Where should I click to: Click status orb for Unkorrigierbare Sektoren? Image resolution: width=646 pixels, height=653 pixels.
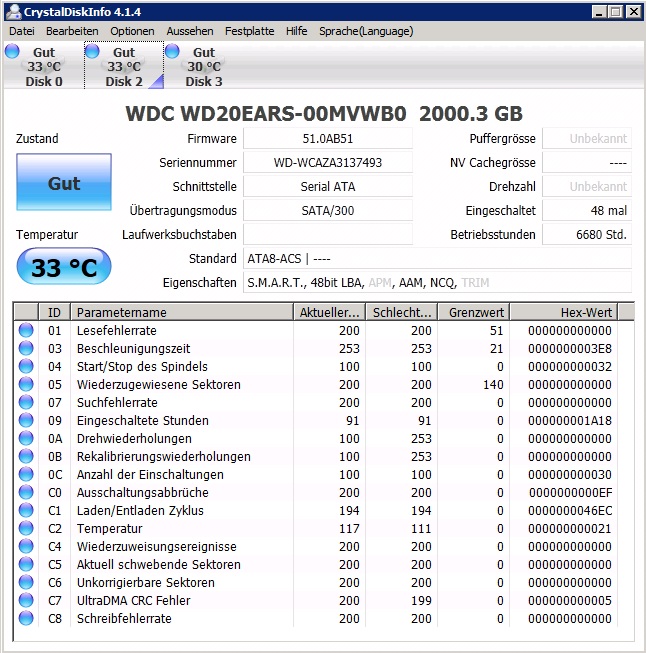tap(26, 582)
